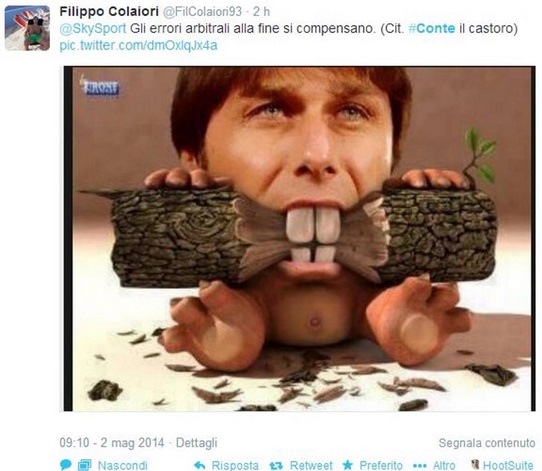Open the Altro more-options menu
The width and height of the screenshot is (542, 471).
[x=444, y=465]
